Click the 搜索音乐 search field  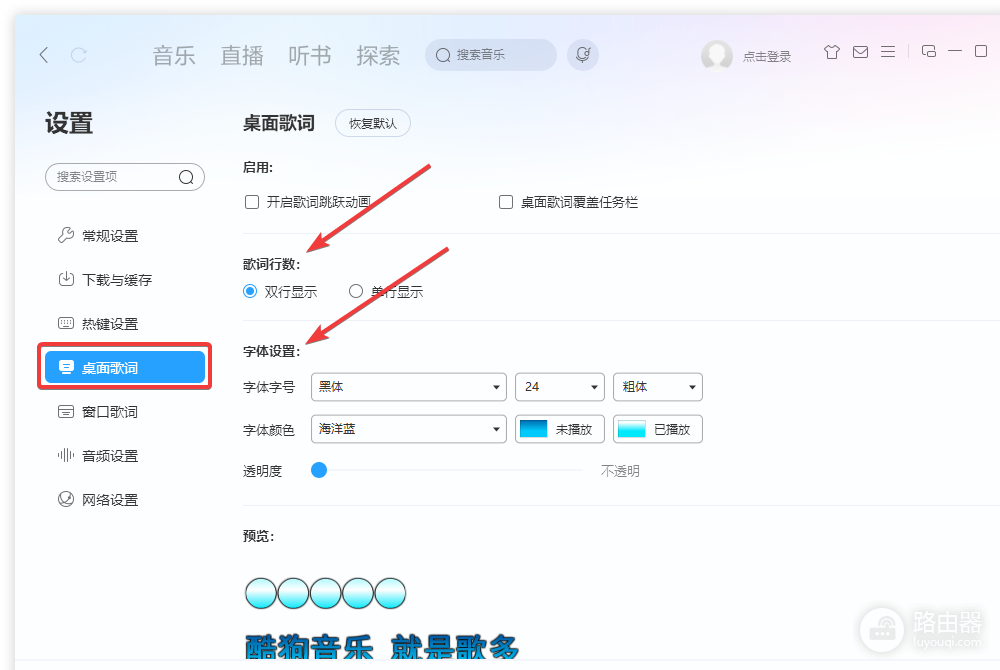[490, 55]
